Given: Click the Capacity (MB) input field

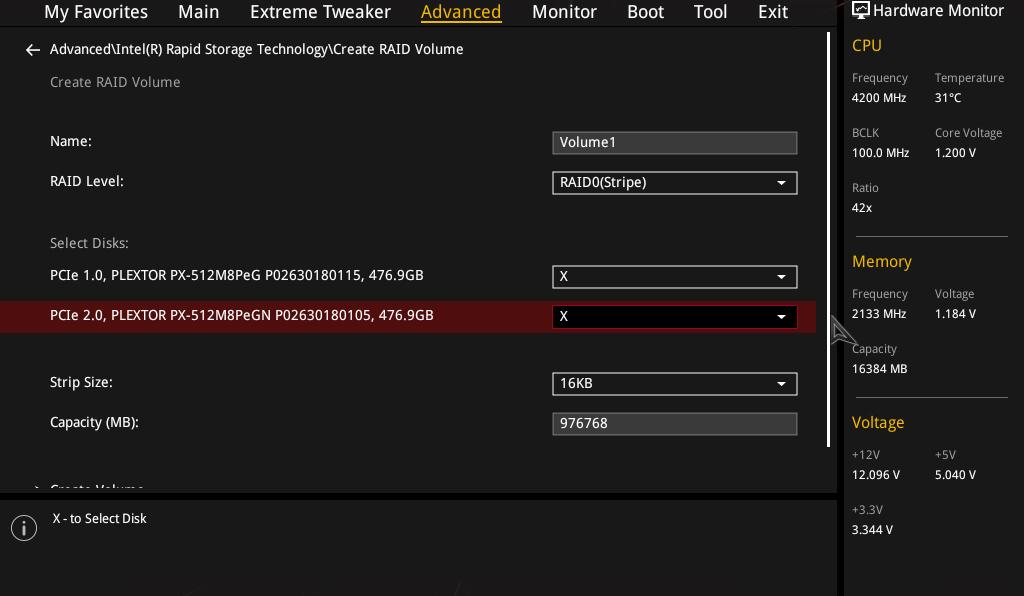Looking at the screenshot, I should point(674,423).
